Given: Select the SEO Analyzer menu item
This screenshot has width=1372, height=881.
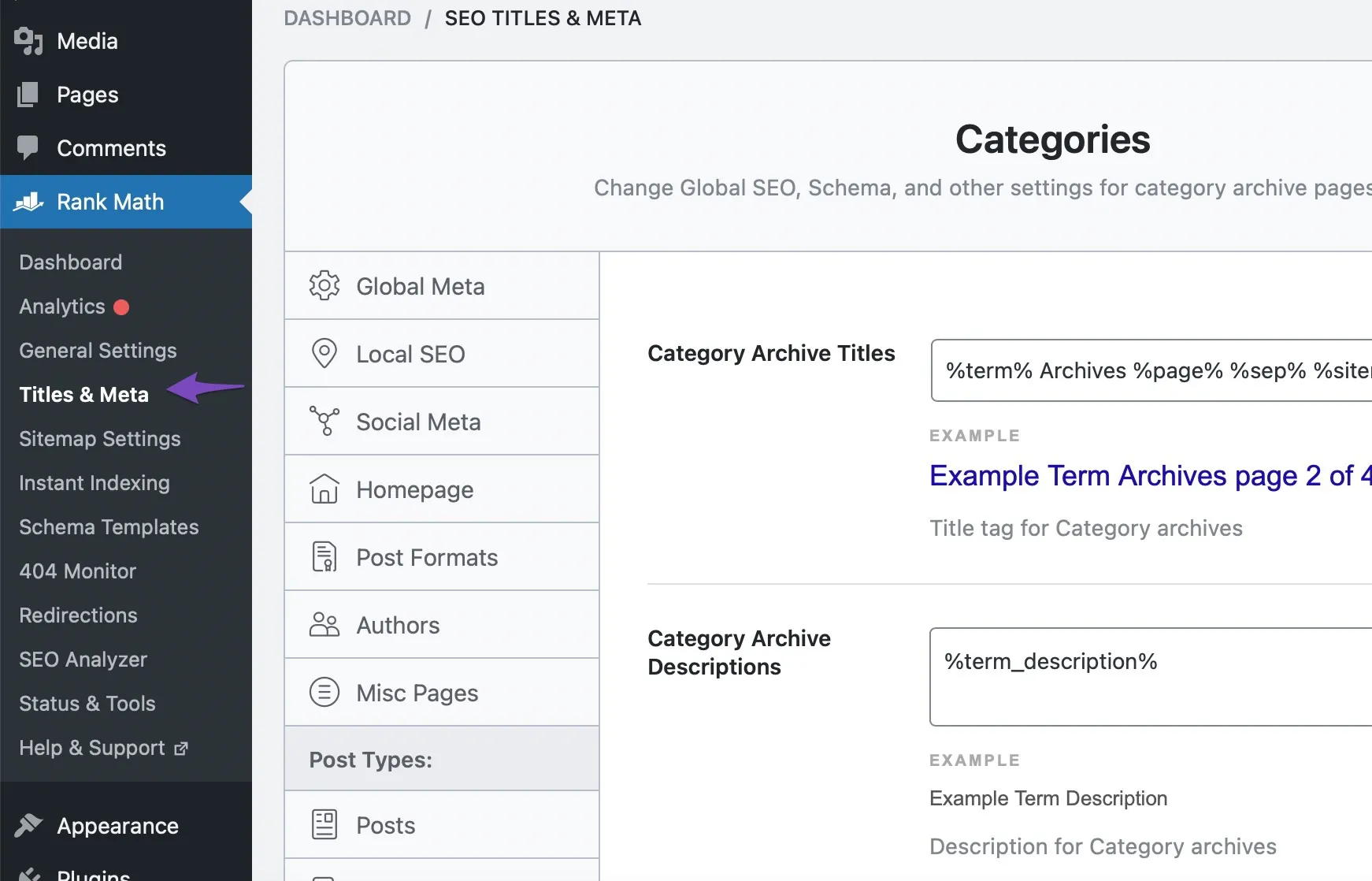Looking at the screenshot, I should (83, 659).
